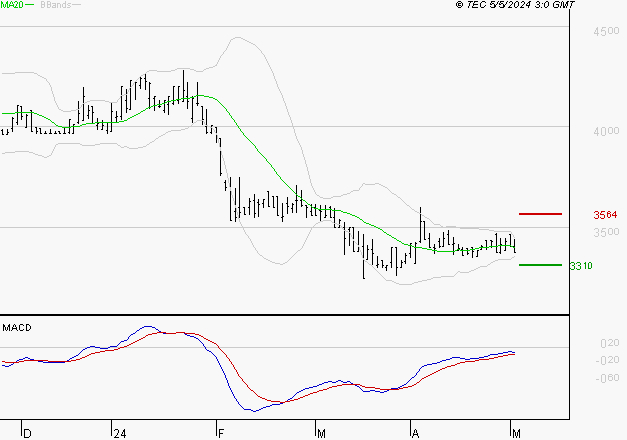The image size is (627, 440).
Task: Click the 24 year marker on time axis
Action: (120, 434)
